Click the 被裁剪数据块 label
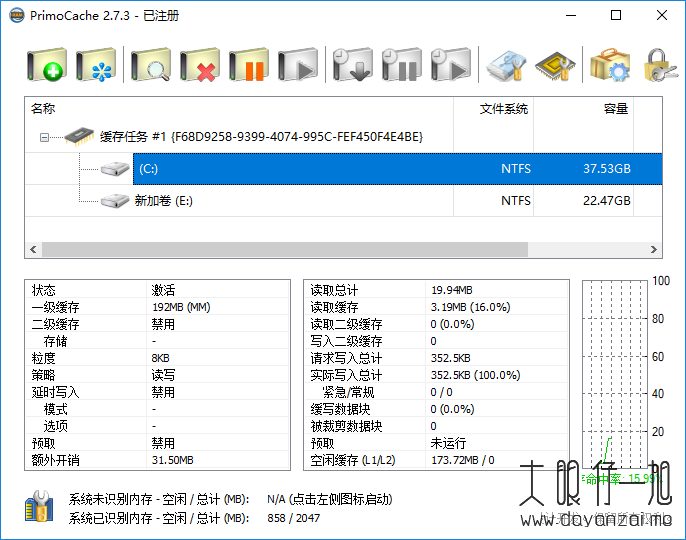686x540 pixels. coord(346,426)
